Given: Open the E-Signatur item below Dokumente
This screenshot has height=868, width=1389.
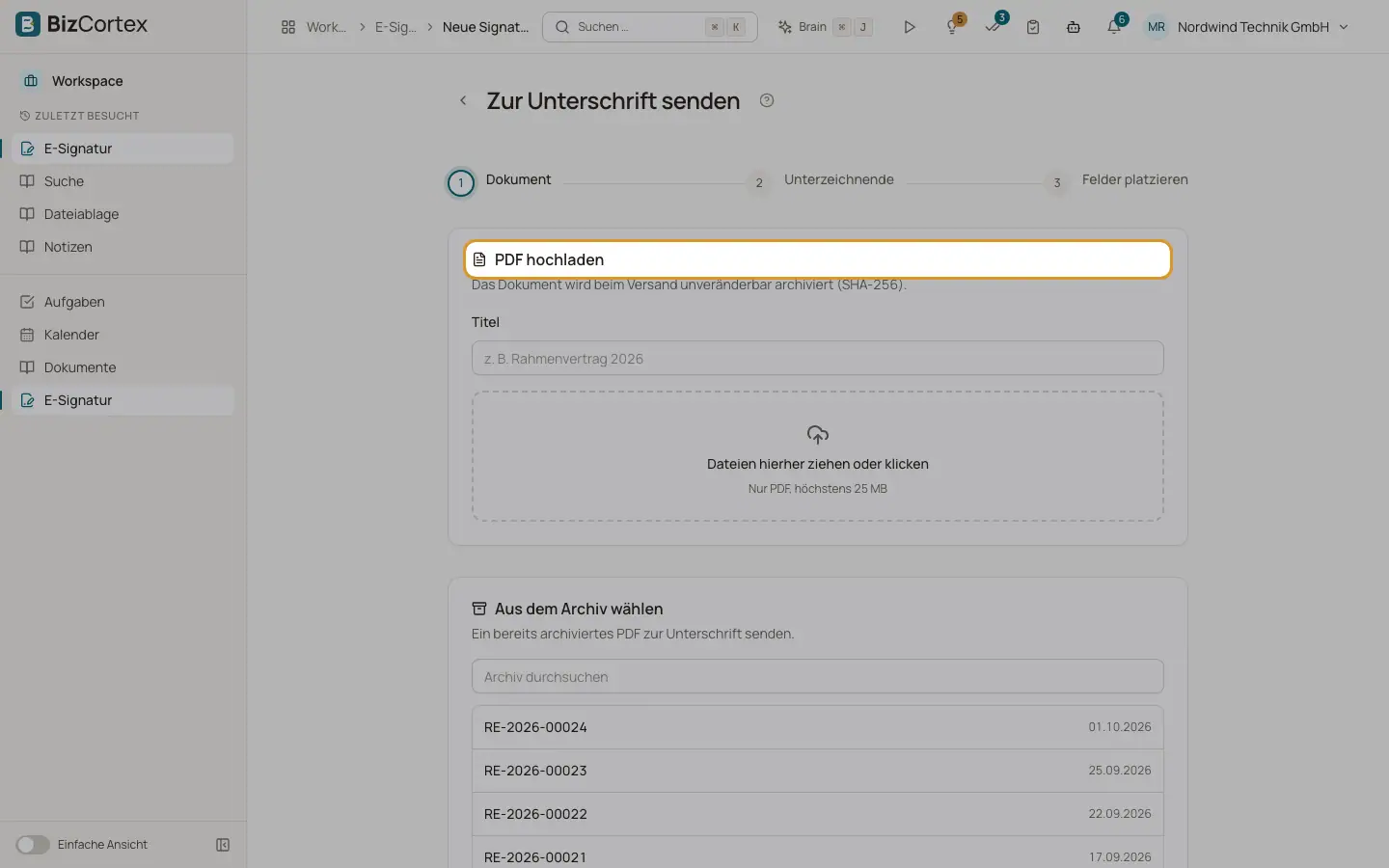Looking at the screenshot, I should [x=123, y=400].
